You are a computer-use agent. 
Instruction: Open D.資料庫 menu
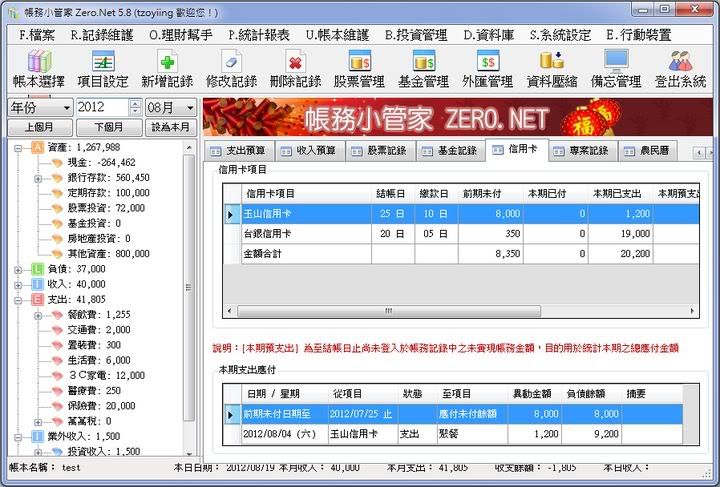click(x=489, y=35)
